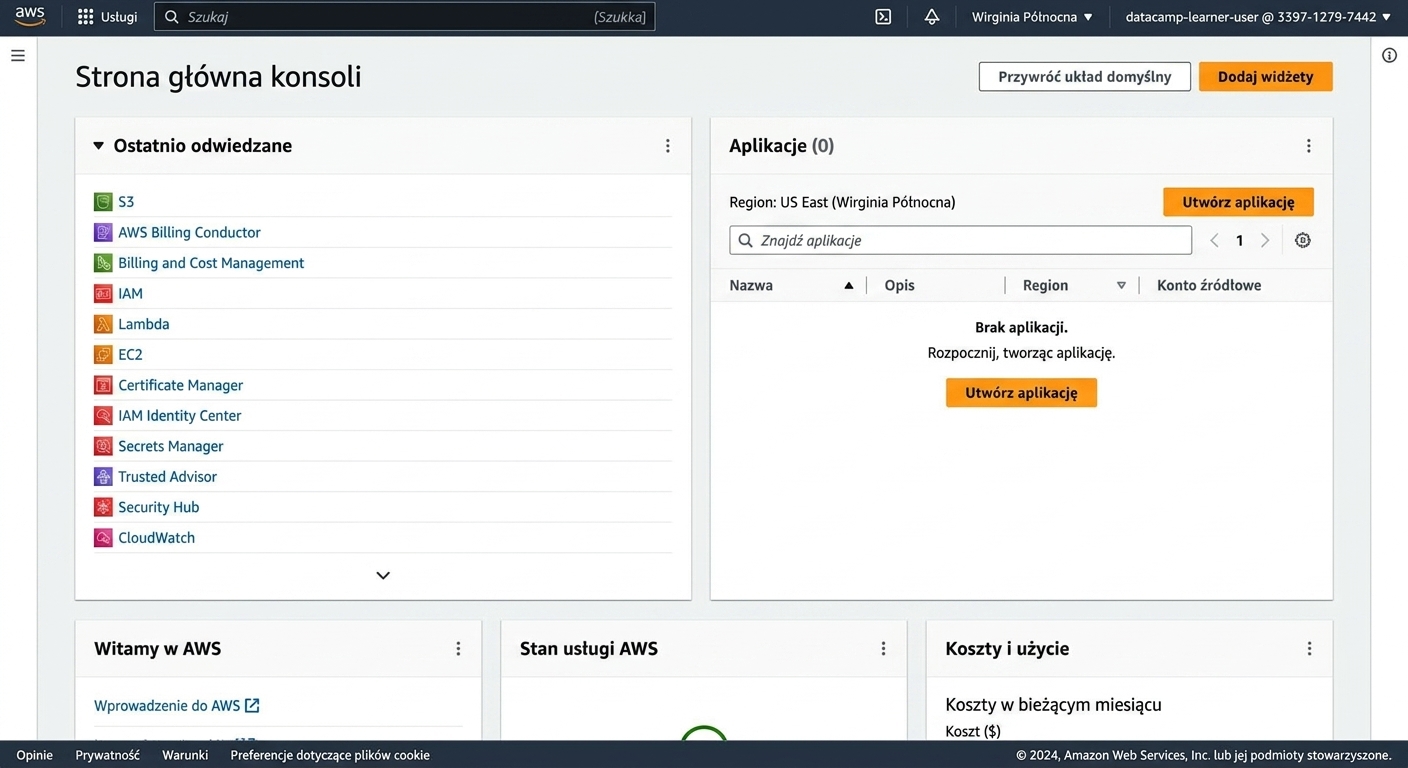1408x768 pixels.
Task: Click the CloudWatch service icon
Action: click(x=103, y=537)
